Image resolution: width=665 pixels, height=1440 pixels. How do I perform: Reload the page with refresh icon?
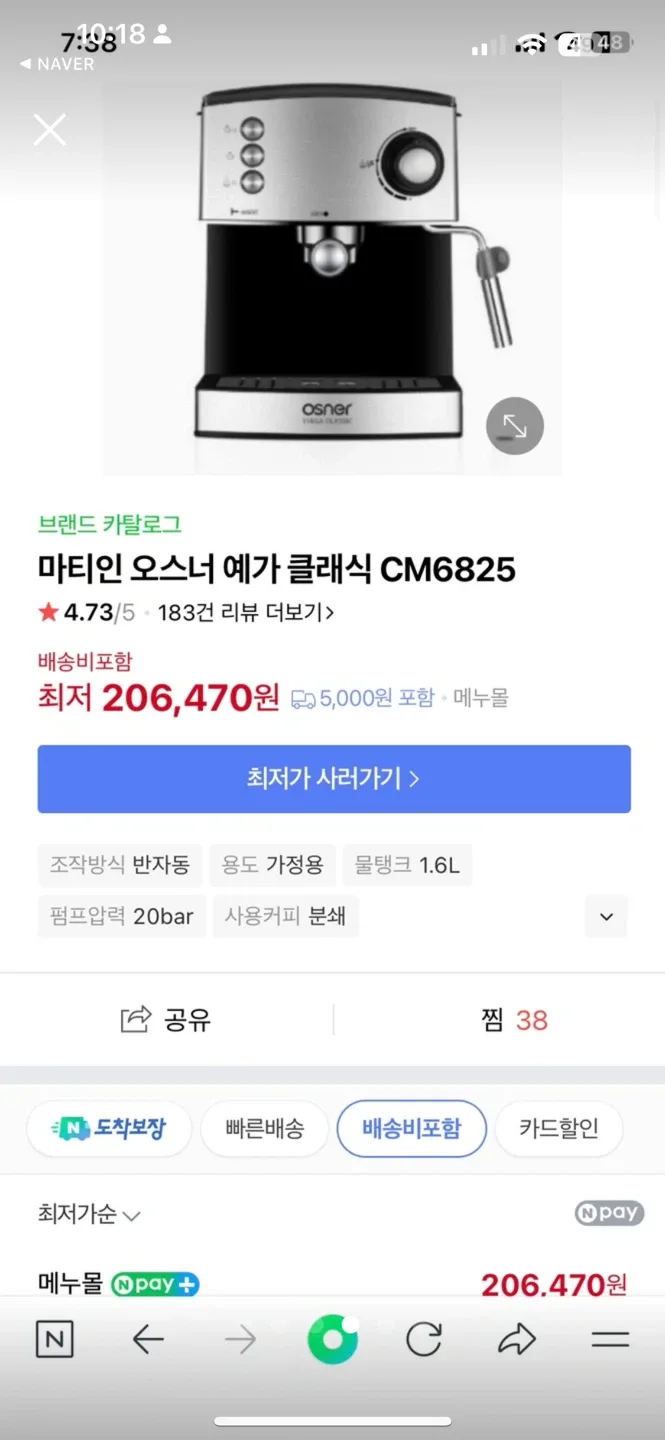point(424,1339)
